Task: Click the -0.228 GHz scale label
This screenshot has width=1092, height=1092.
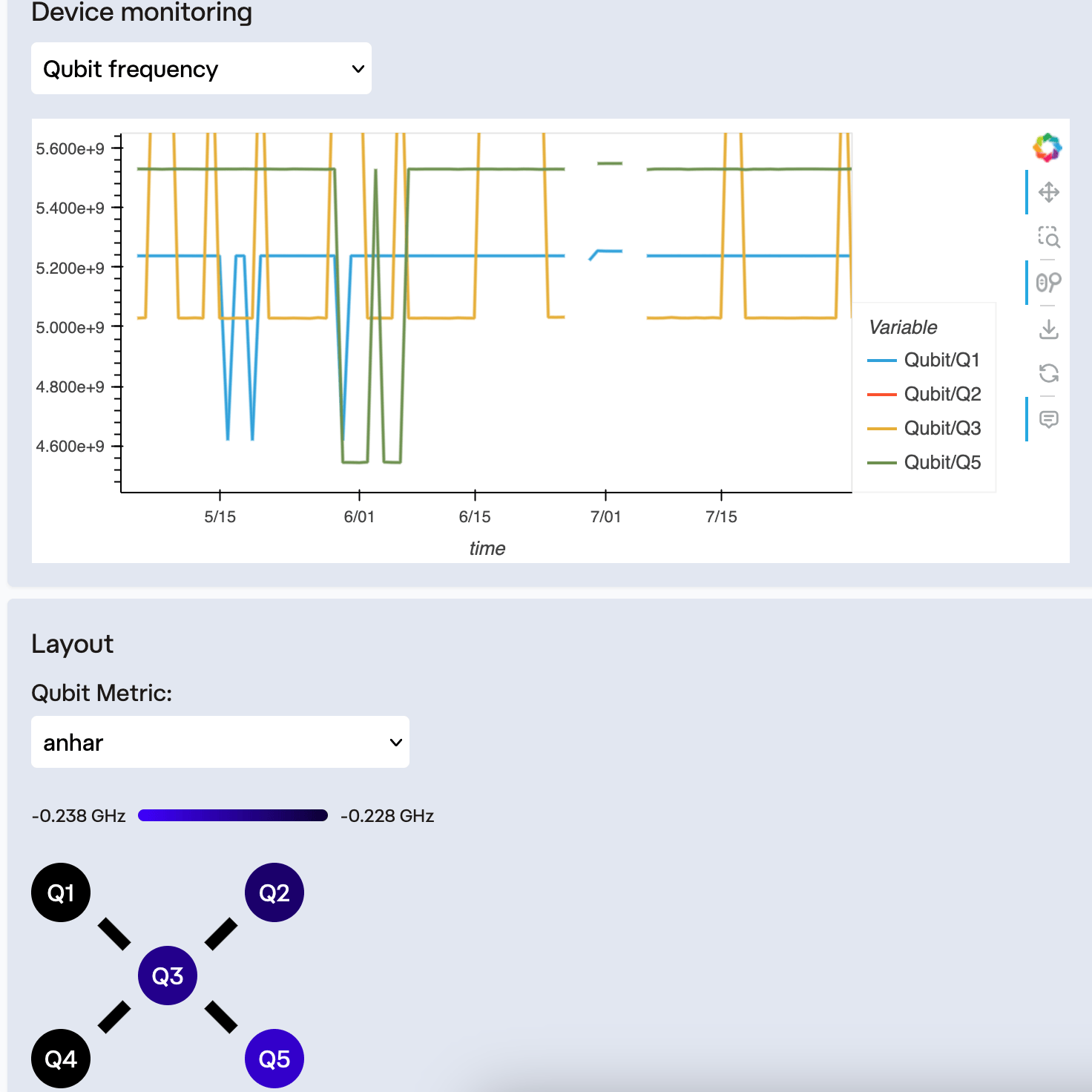Action: (387, 816)
